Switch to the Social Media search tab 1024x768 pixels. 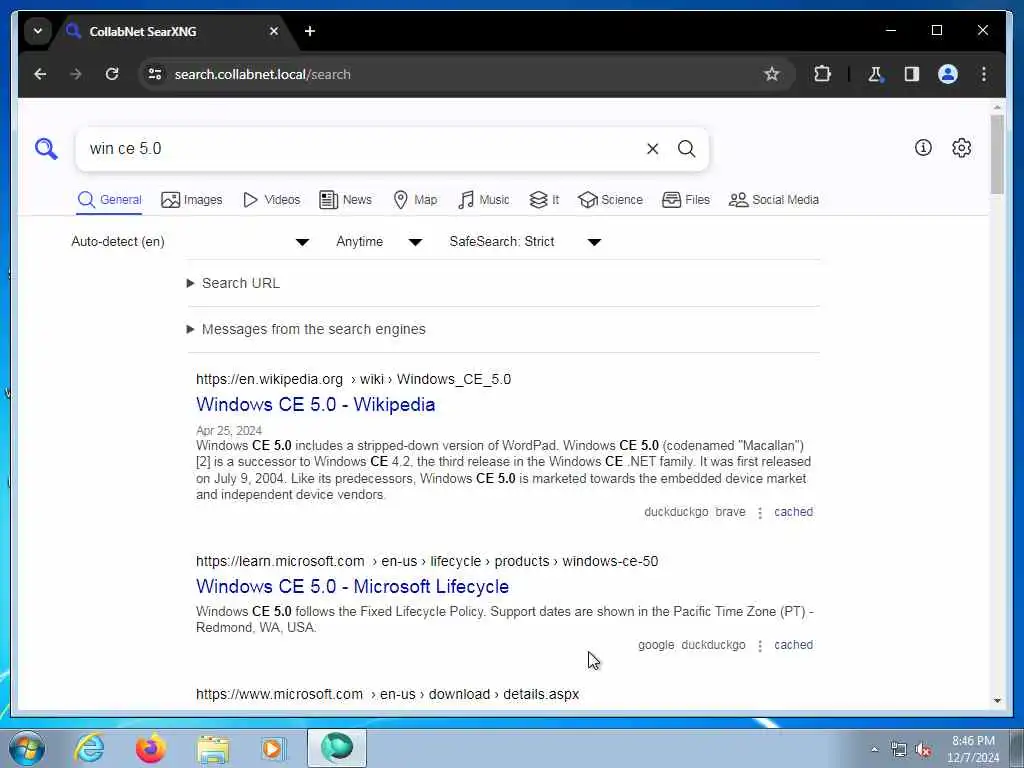tap(773, 200)
